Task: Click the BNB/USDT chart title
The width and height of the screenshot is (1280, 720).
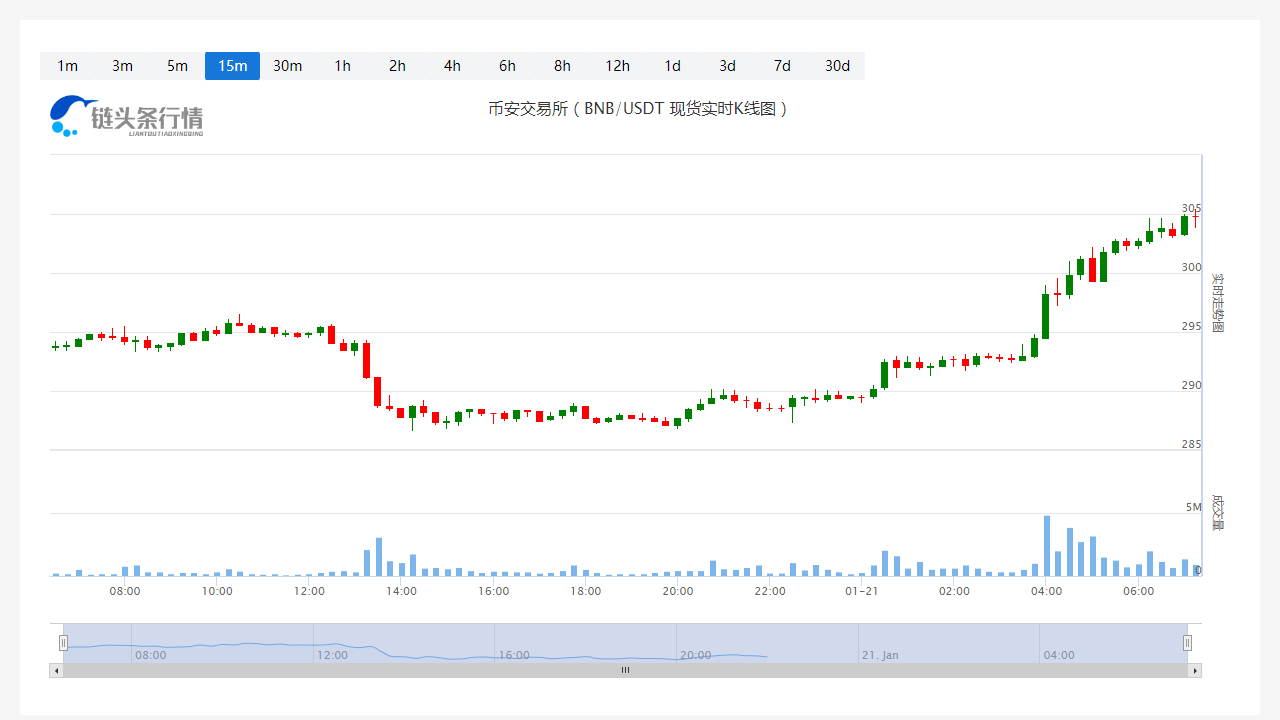Action: [639, 108]
